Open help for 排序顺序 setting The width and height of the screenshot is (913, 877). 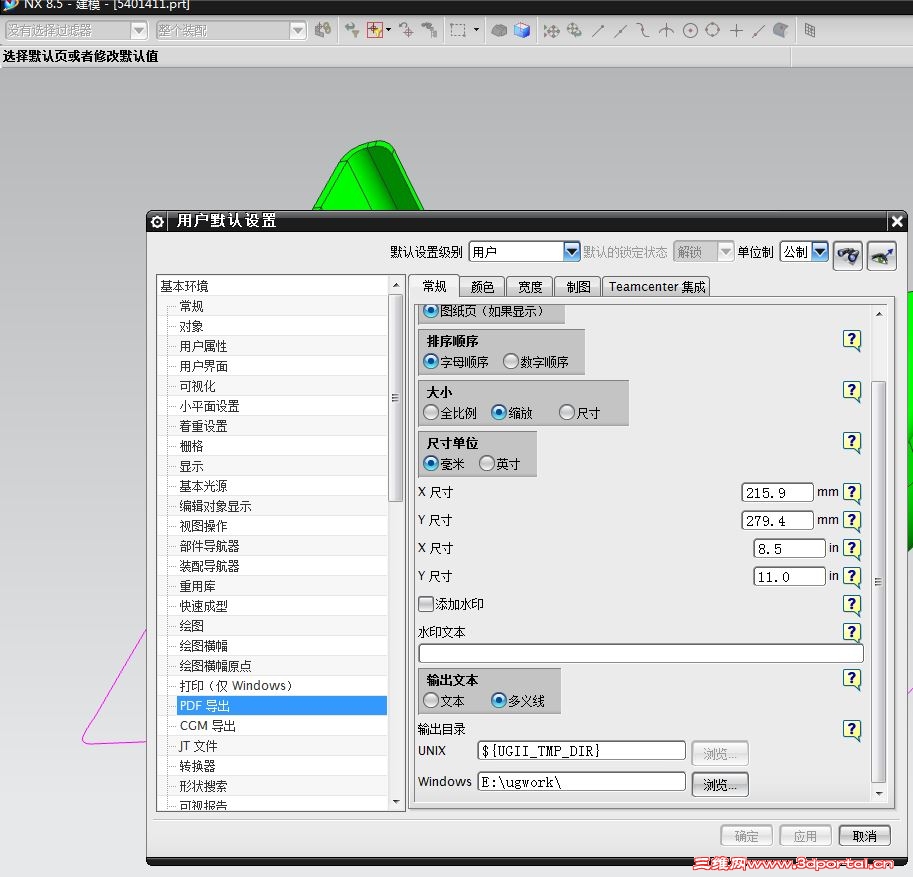click(852, 340)
